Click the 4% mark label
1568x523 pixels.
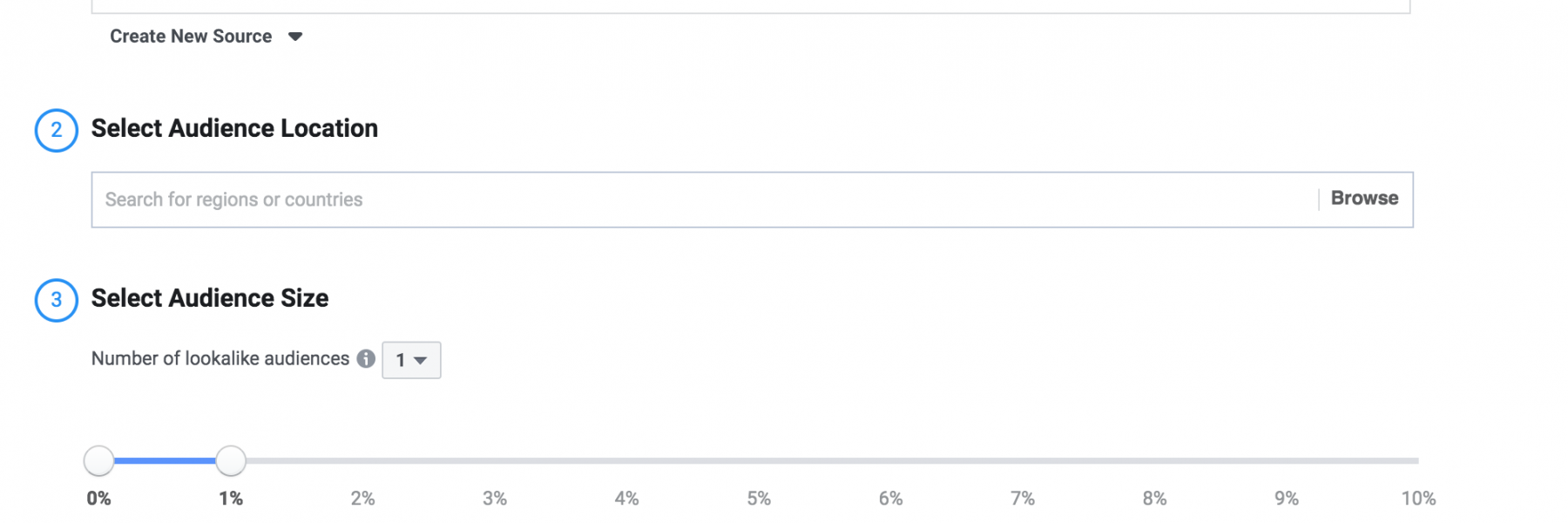pyautogui.click(x=626, y=499)
